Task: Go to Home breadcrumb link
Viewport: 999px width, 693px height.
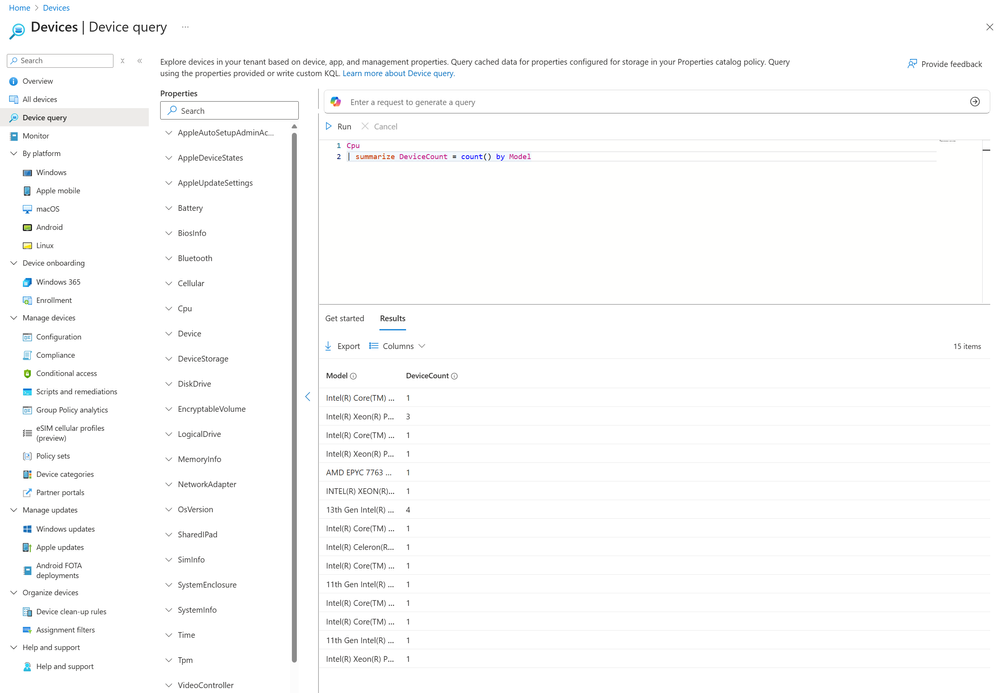Action: coord(19,8)
